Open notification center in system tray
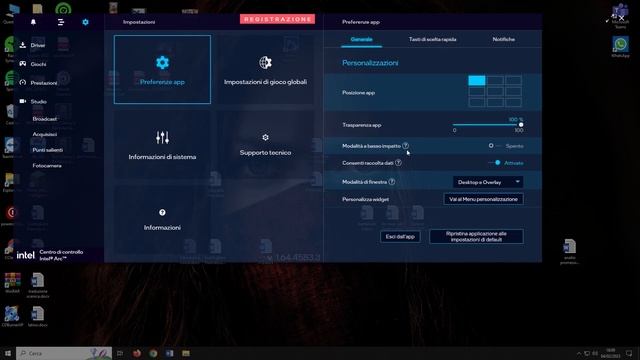 click(x=629, y=353)
